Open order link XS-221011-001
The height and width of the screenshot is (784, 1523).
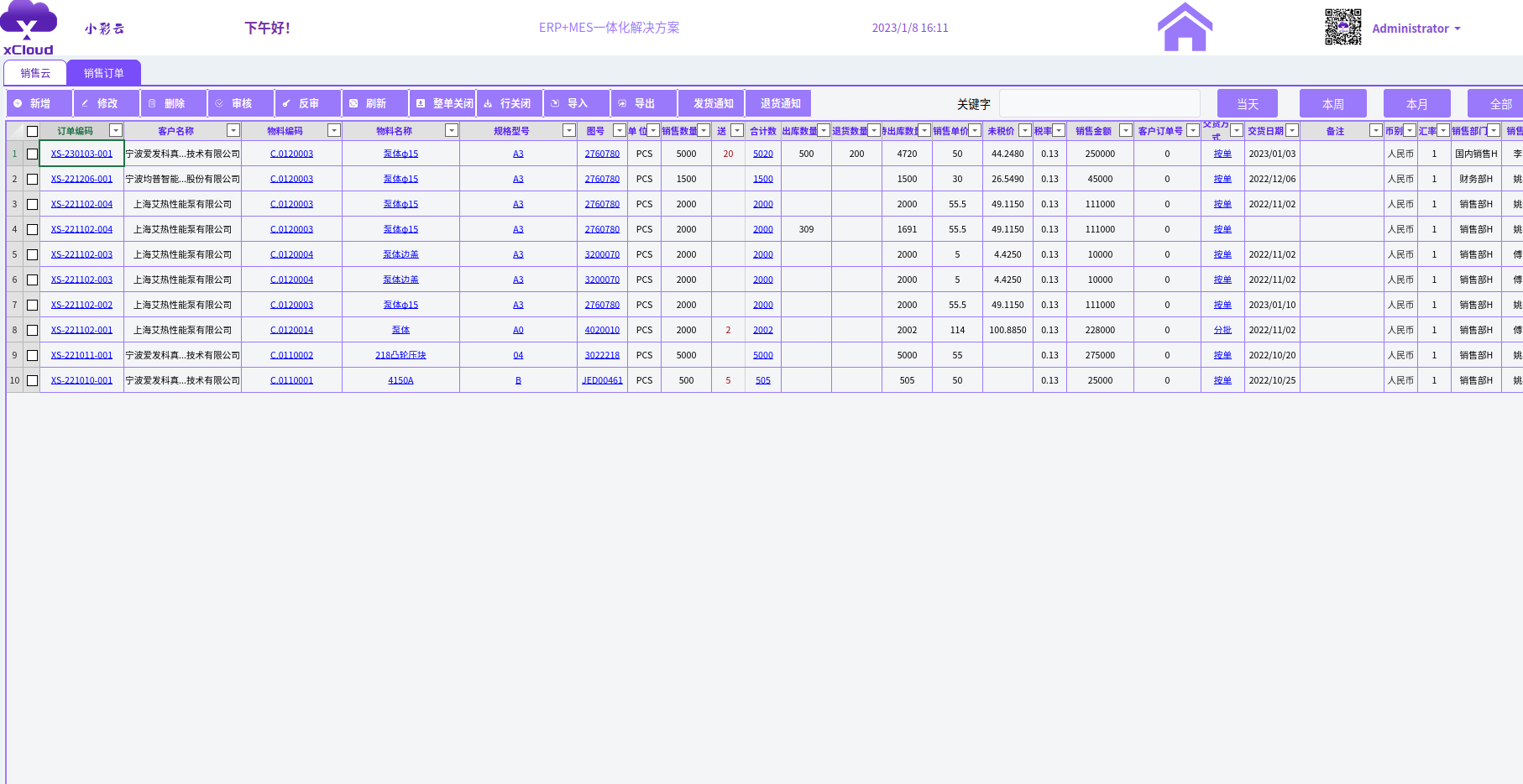tap(81, 355)
